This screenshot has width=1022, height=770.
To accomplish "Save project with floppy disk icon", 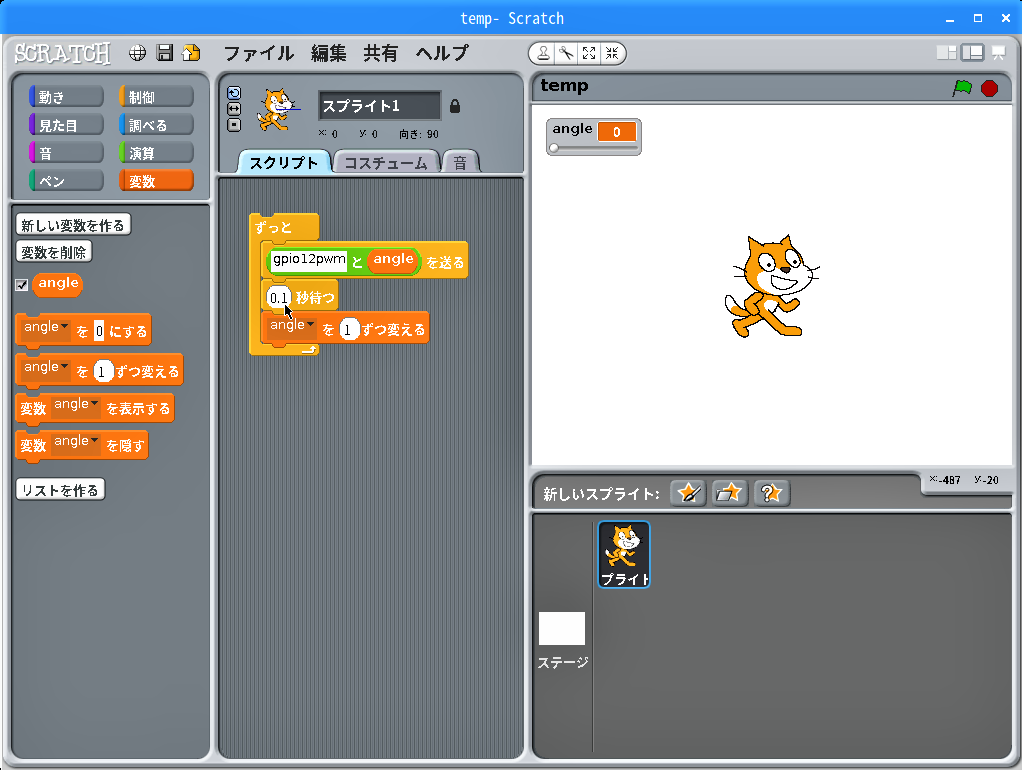I will [165, 53].
